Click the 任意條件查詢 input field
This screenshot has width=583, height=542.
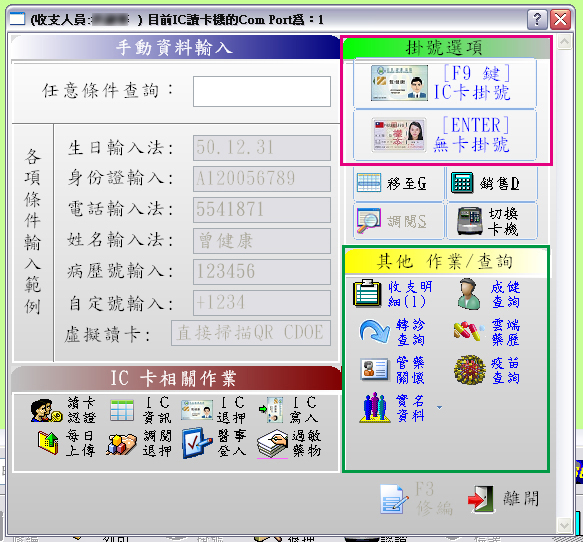[x=262, y=91]
